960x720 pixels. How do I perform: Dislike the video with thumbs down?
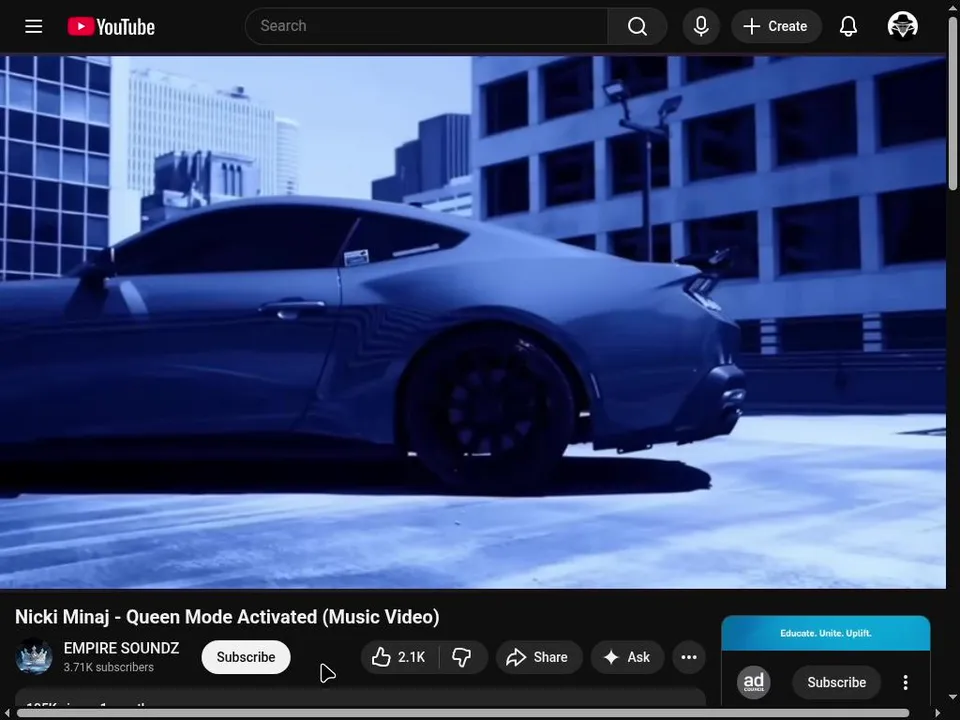coord(463,657)
